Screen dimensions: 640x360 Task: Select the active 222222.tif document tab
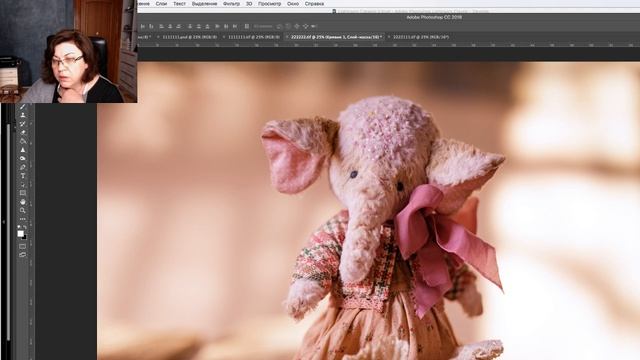pos(337,37)
